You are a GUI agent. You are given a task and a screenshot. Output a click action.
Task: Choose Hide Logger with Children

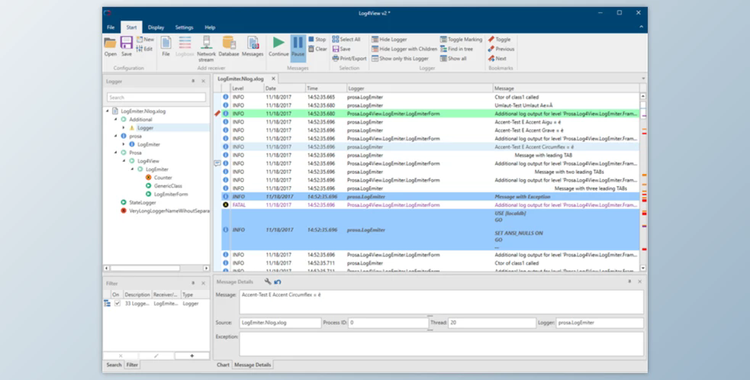pos(404,49)
